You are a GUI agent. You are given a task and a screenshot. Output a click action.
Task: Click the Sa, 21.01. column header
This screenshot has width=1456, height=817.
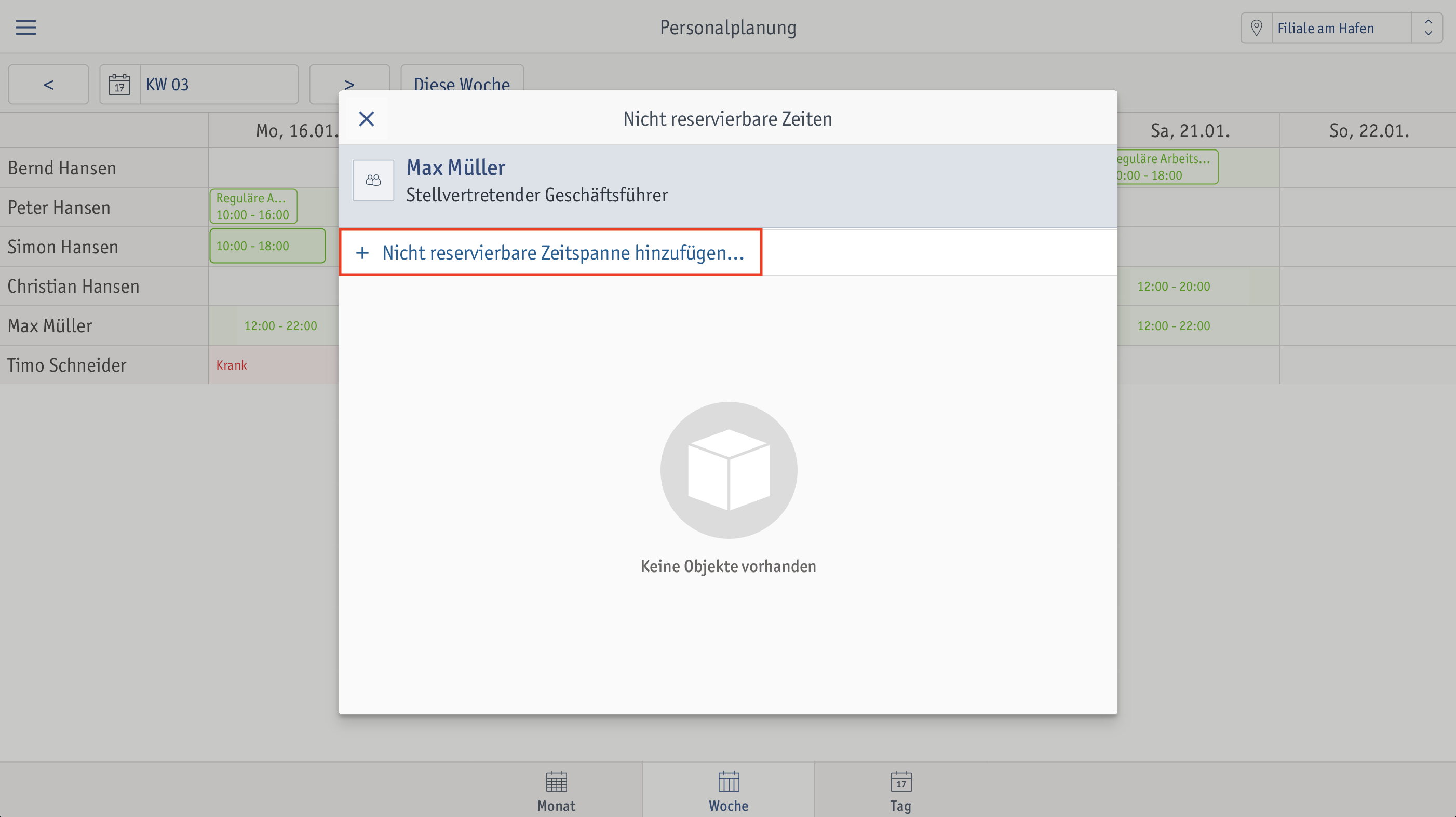coord(1190,131)
